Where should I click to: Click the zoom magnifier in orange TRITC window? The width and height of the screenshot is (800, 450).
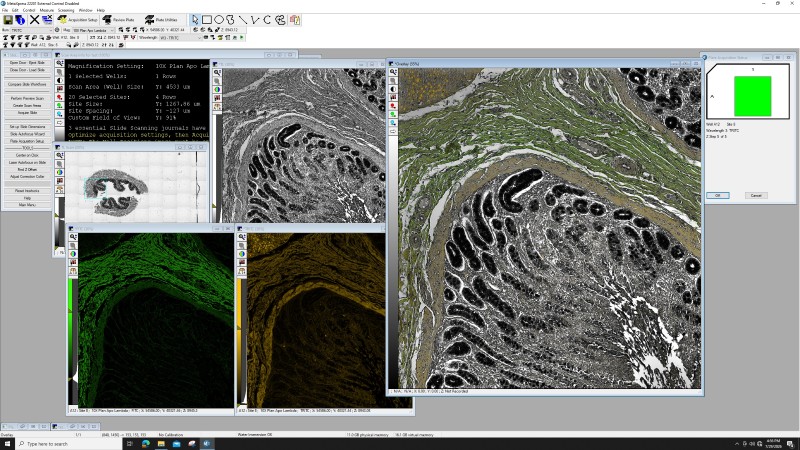point(242,237)
